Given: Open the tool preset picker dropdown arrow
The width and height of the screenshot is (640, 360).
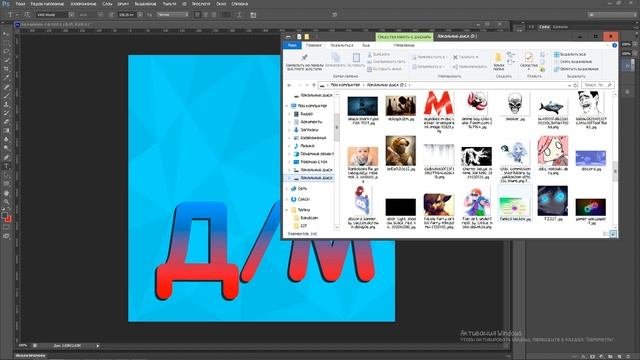Looking at the screenshot, I should pos(17,15).
